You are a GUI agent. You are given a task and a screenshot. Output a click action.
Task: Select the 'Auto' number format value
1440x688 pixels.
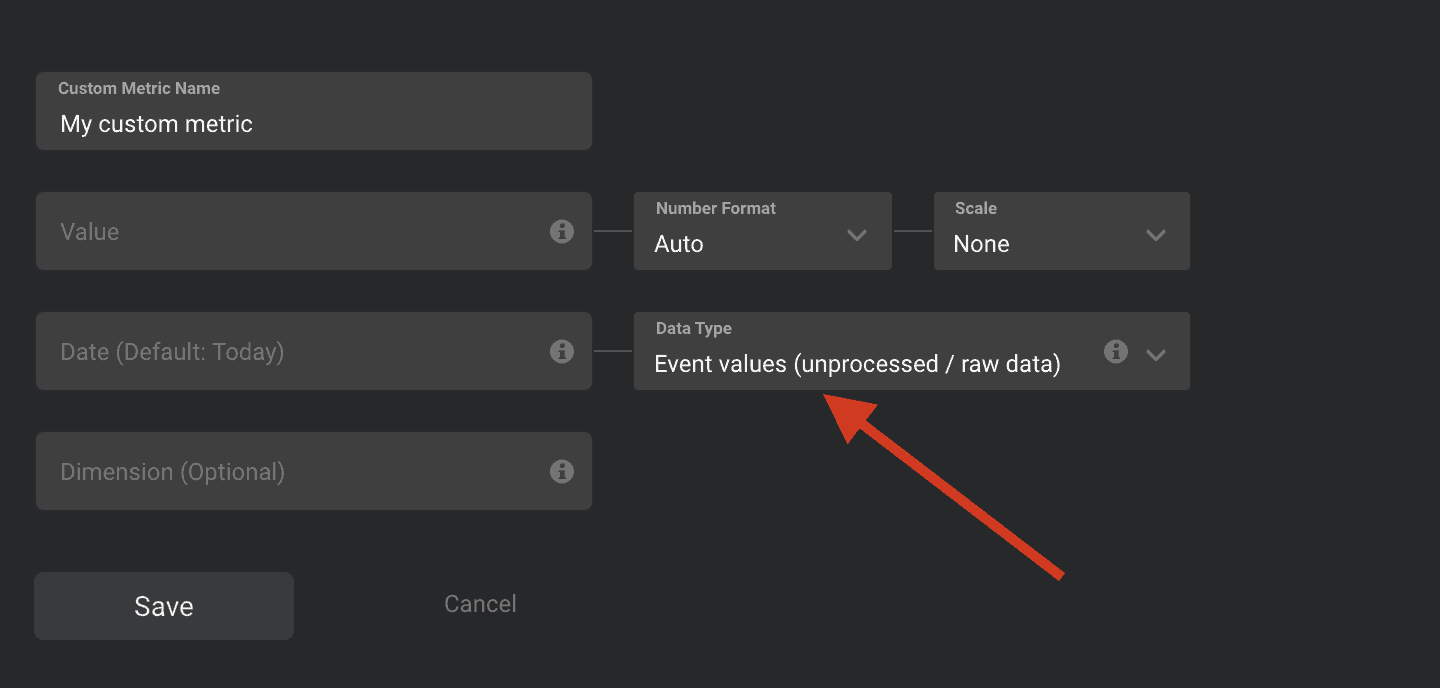click(679, 244)
